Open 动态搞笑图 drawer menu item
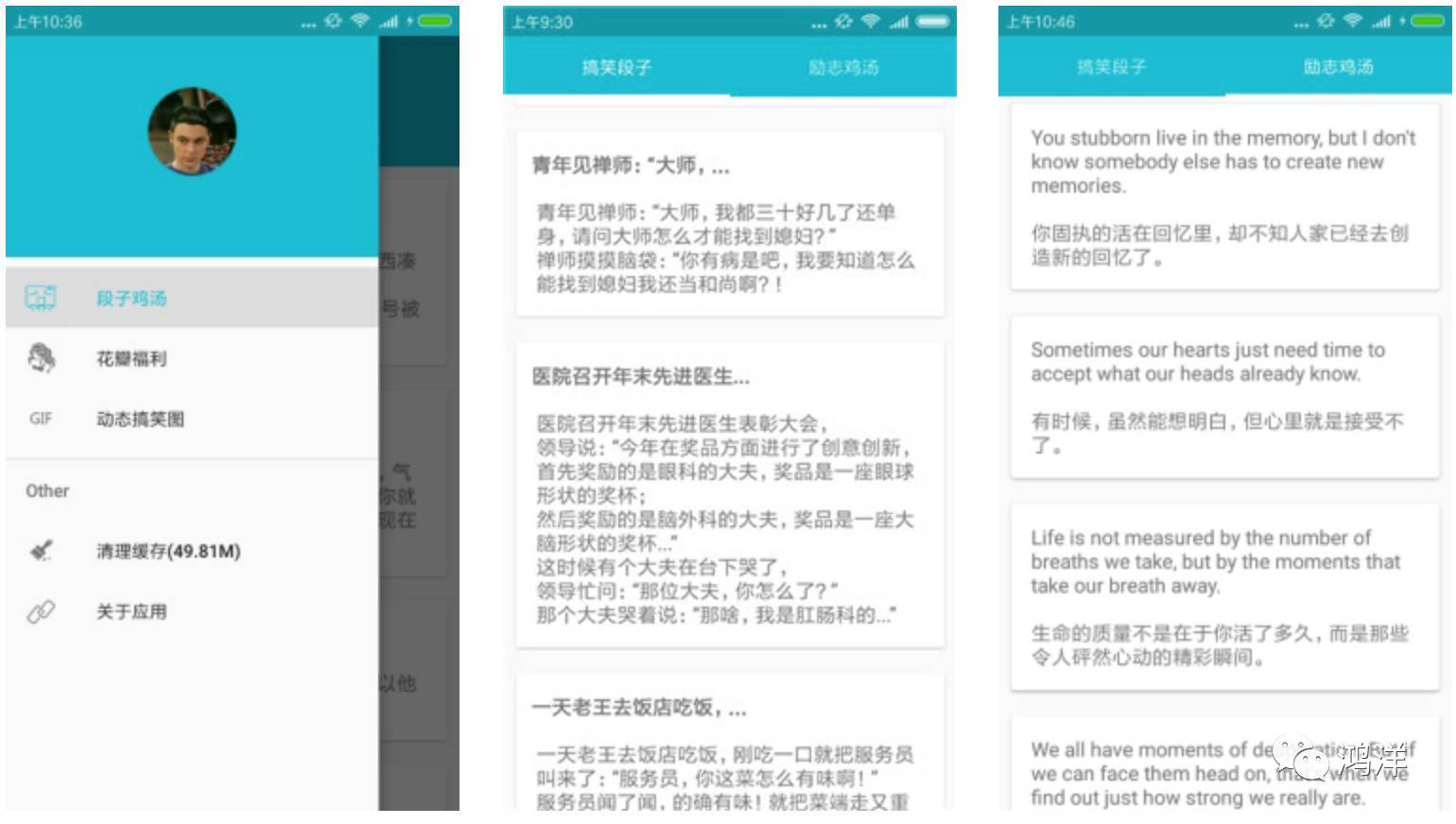The image size is (1456, 824). (x=192, y=419)
